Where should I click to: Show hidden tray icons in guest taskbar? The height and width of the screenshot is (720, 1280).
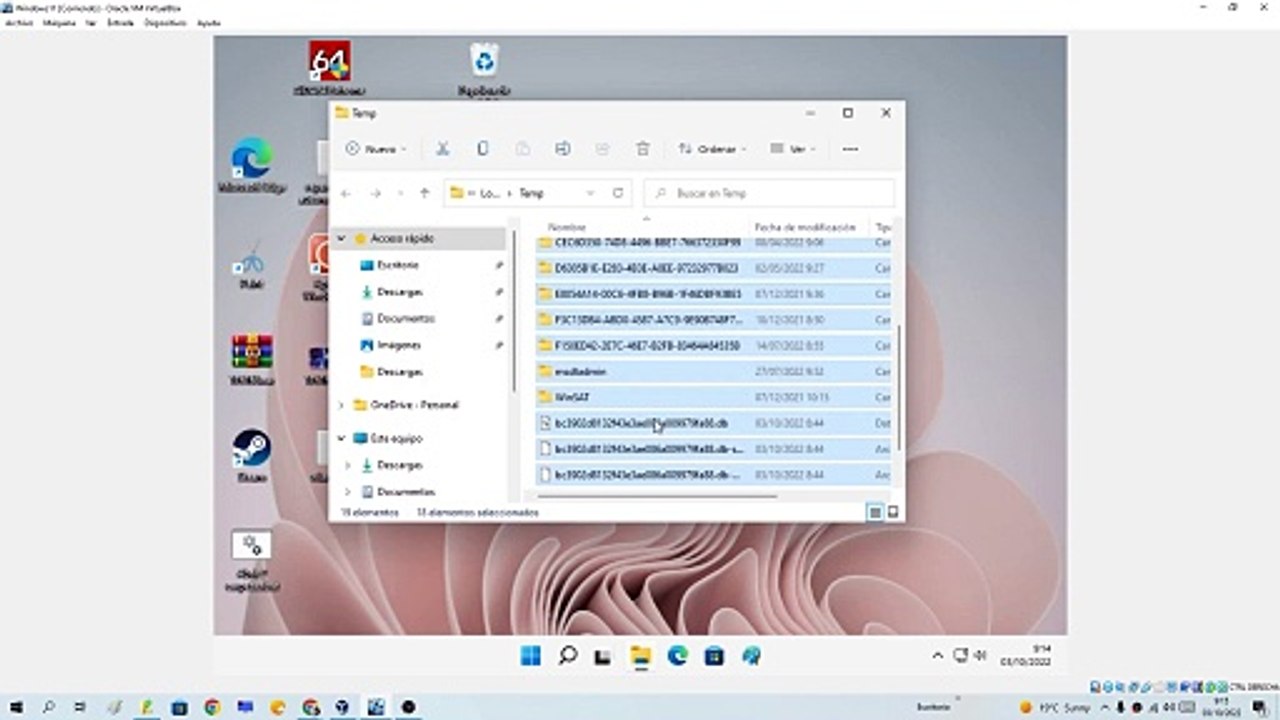(x=937, y=656)
